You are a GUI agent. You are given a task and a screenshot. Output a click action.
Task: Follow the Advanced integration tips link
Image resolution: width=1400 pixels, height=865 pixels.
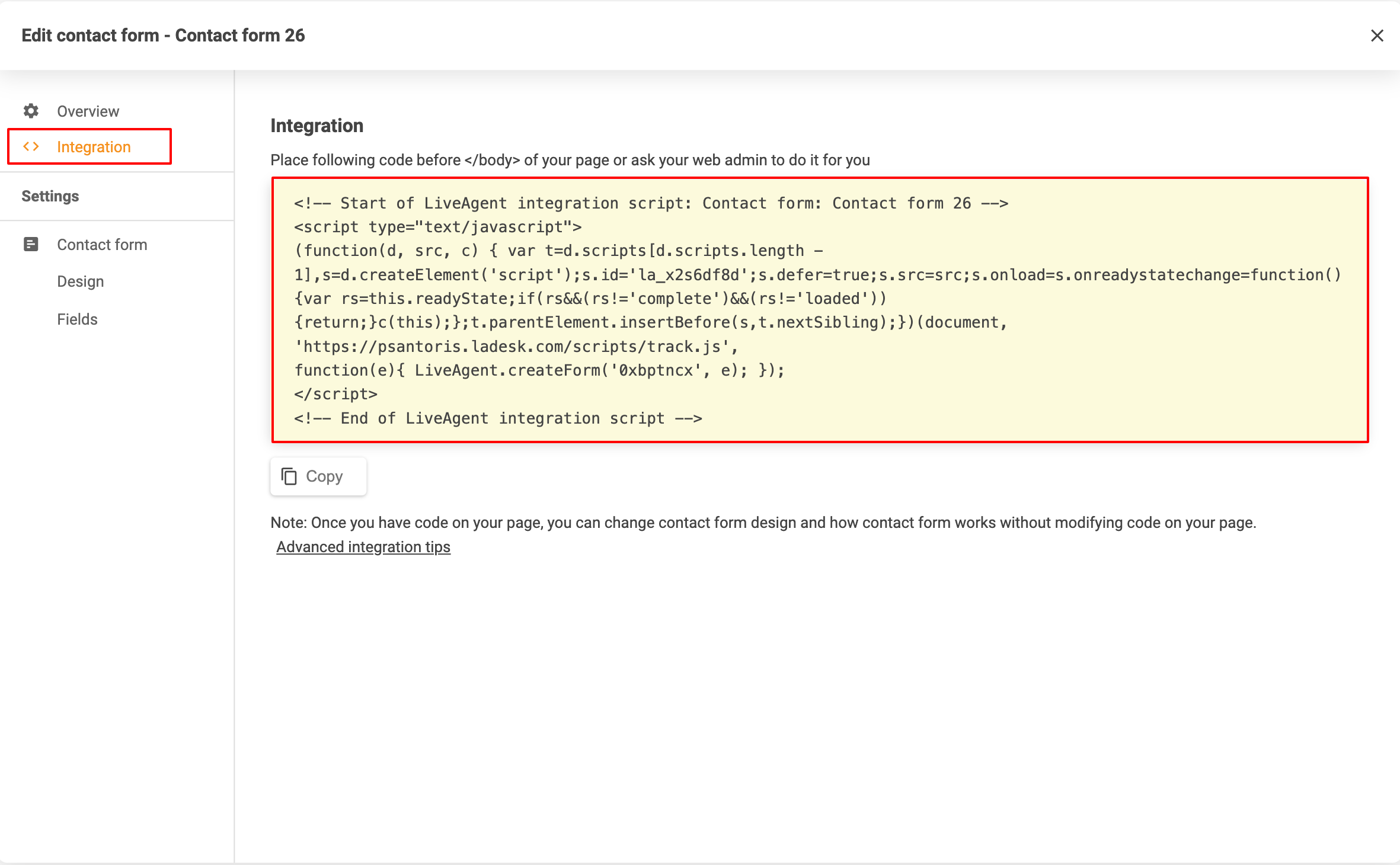tap(363, 547)
